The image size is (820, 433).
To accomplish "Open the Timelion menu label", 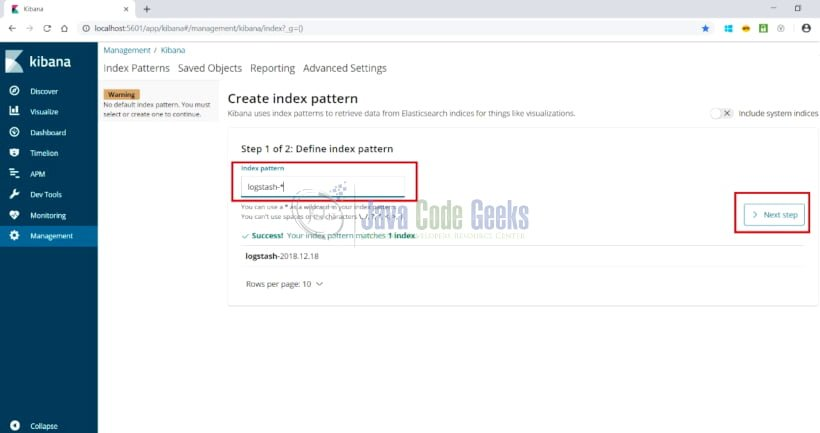I will pos(44,153).
